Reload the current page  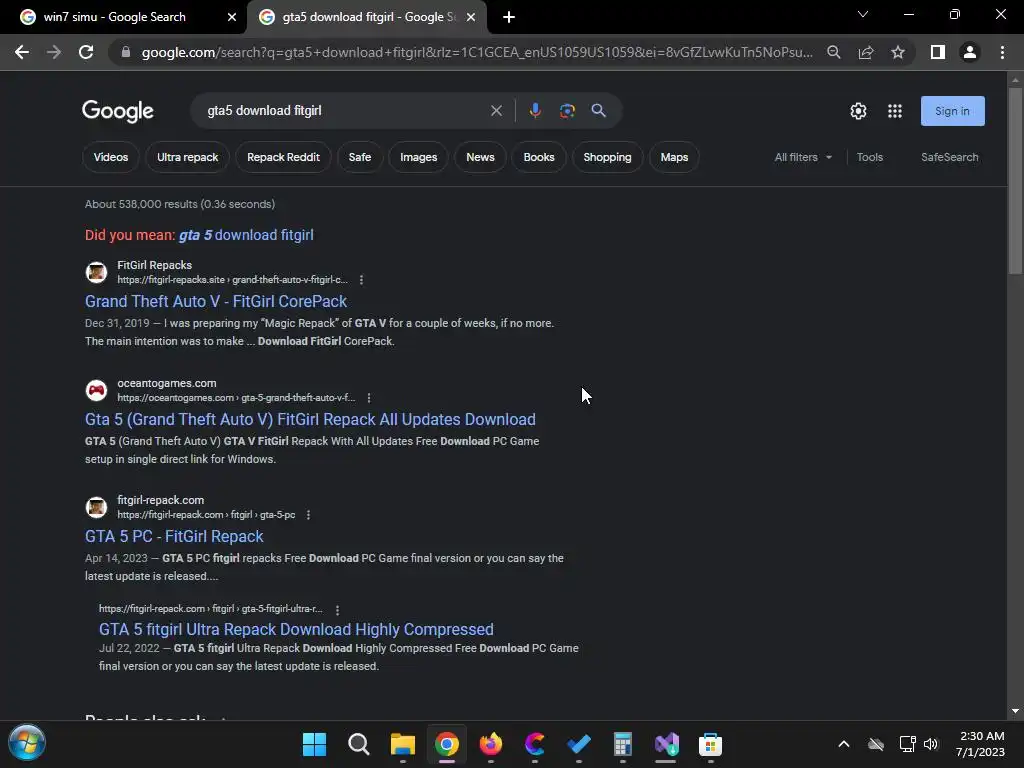pyautogui.click(x=86, y=52)
